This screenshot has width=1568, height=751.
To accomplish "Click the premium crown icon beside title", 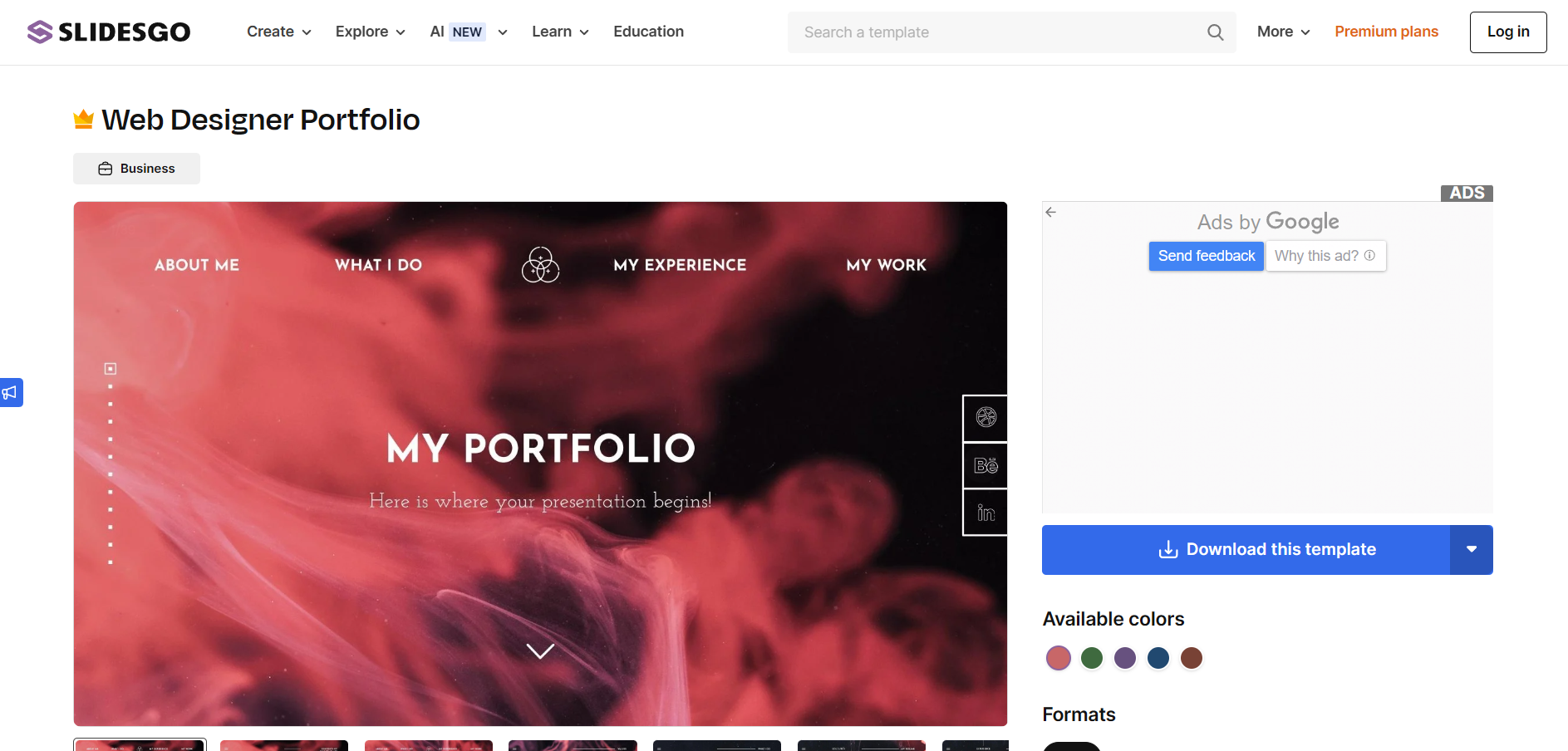I will 84,120.
